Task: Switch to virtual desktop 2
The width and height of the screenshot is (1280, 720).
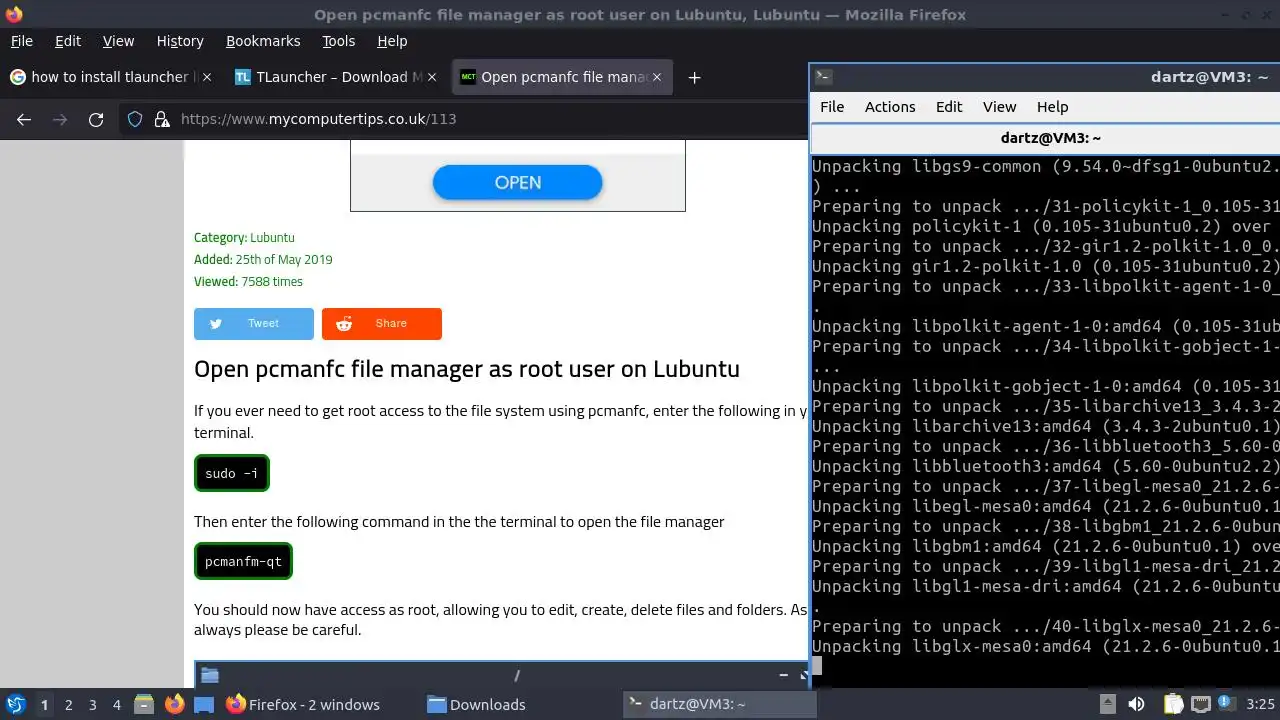Action: click(69, 704)
